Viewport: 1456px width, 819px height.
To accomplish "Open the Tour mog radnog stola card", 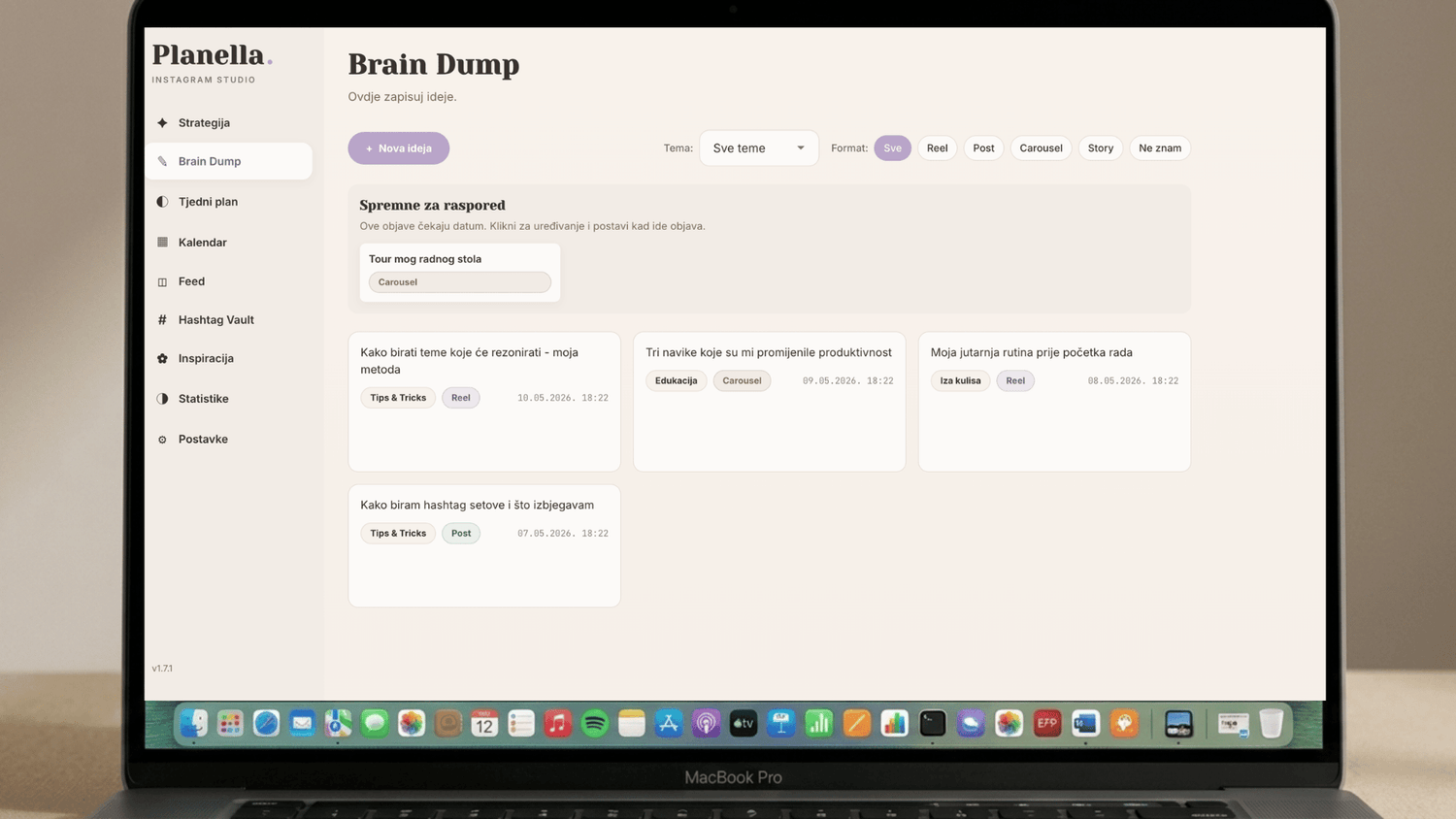I will pyautogui.click(x=460, y=273).
